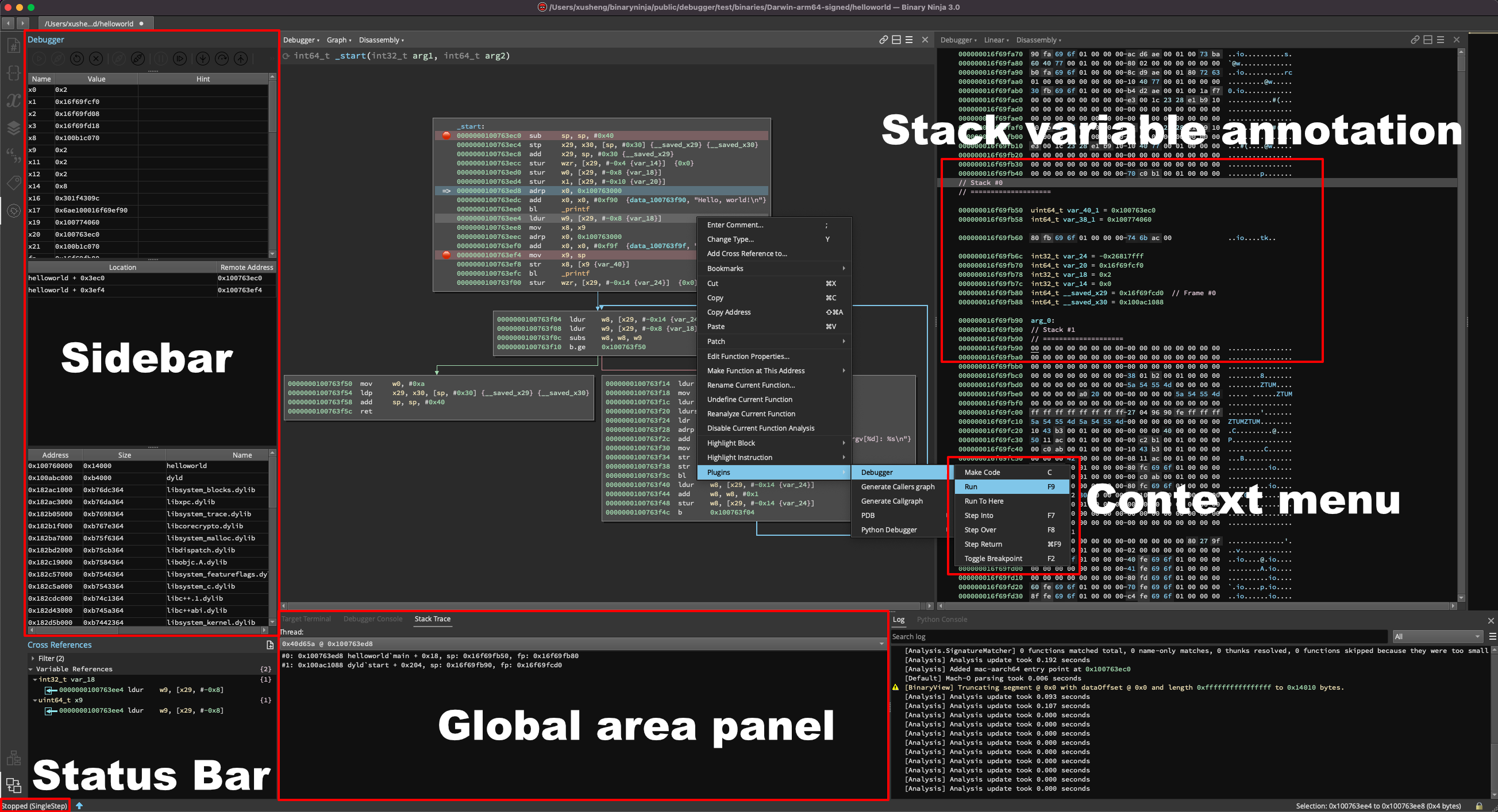1498x812 pixels.
Task: Open the Disassembly dropdown in graph pane
Action: tap(382, 40)
